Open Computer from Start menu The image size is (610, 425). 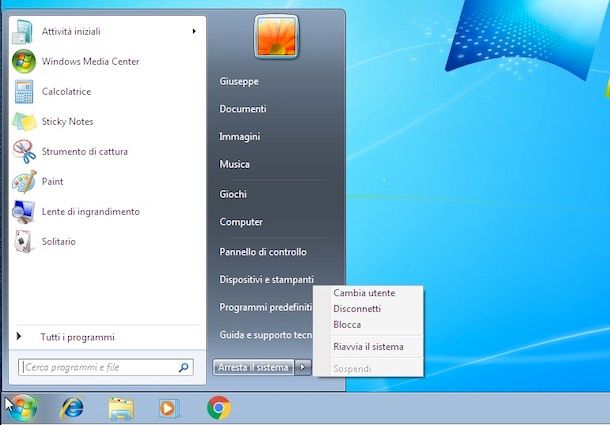point(241,222)
